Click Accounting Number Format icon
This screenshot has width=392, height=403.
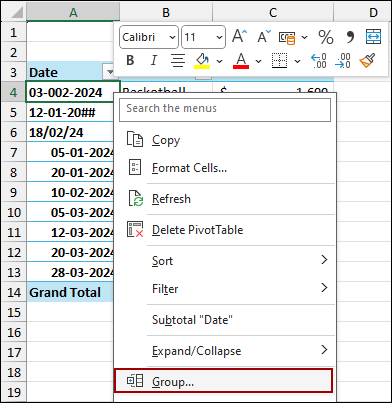pos(287,37)
